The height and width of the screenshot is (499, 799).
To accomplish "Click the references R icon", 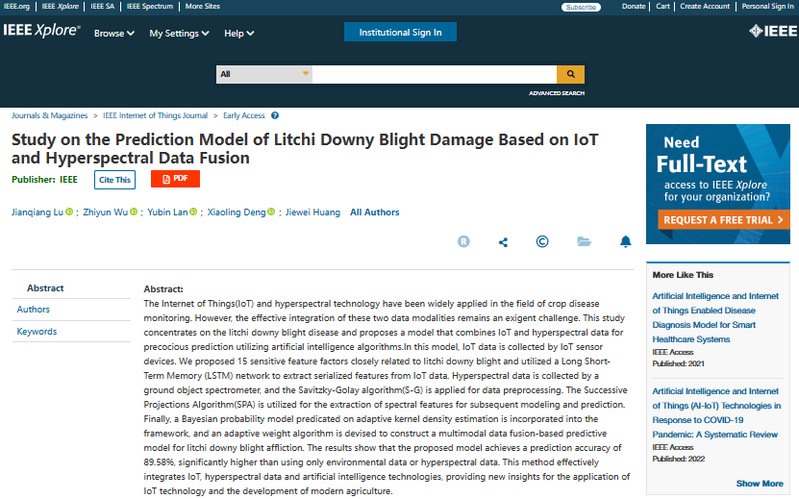I will (463, 241).
